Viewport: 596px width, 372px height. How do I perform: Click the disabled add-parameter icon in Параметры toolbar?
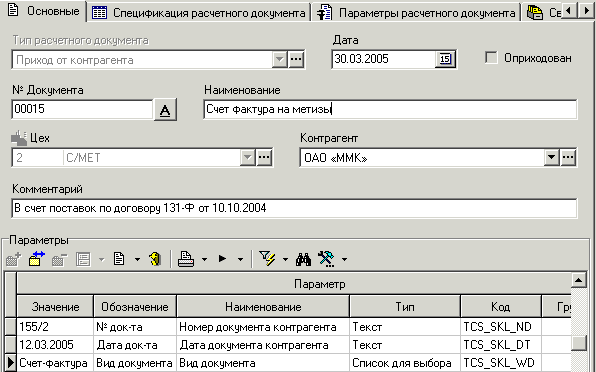point(14,260)
